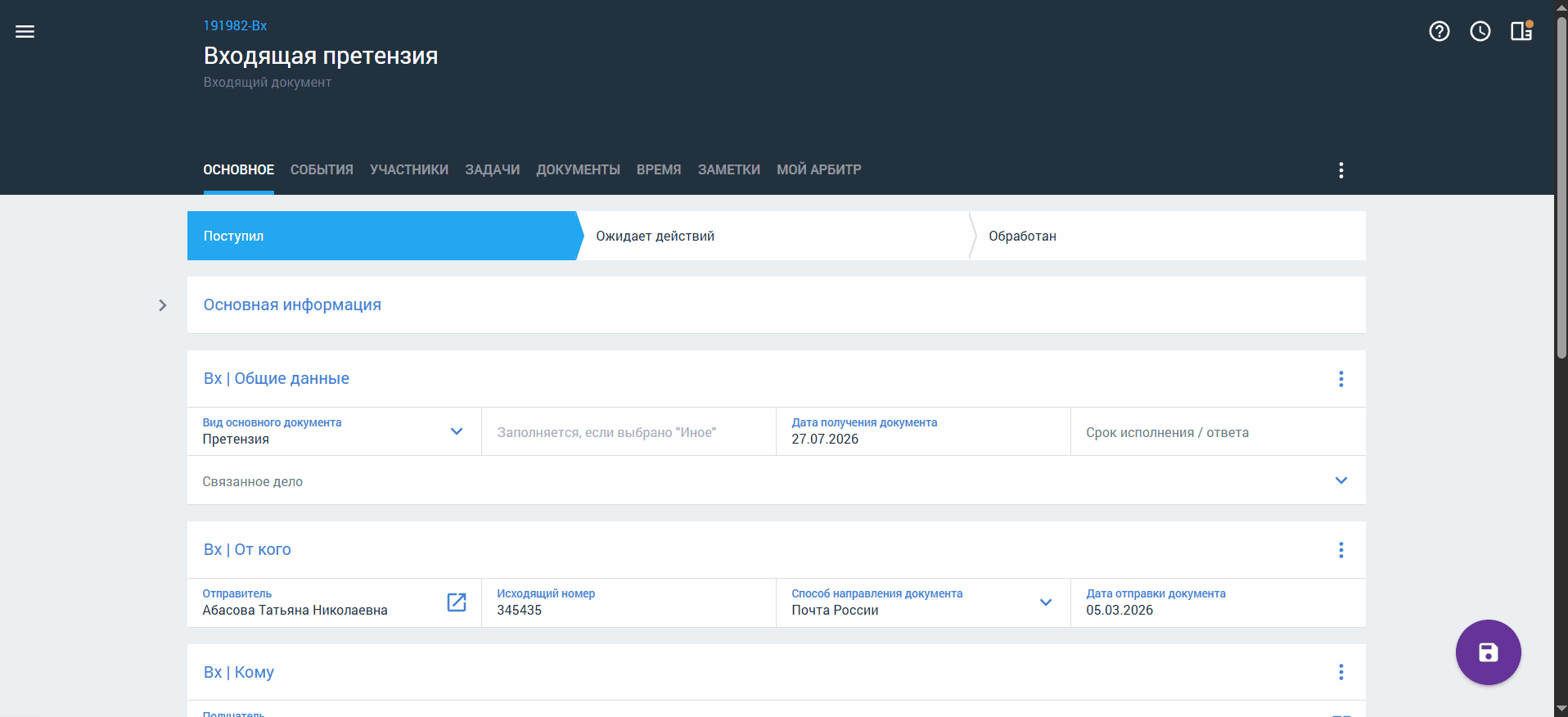Switch to the СОБЫТИЯ tab

[322, 170]
